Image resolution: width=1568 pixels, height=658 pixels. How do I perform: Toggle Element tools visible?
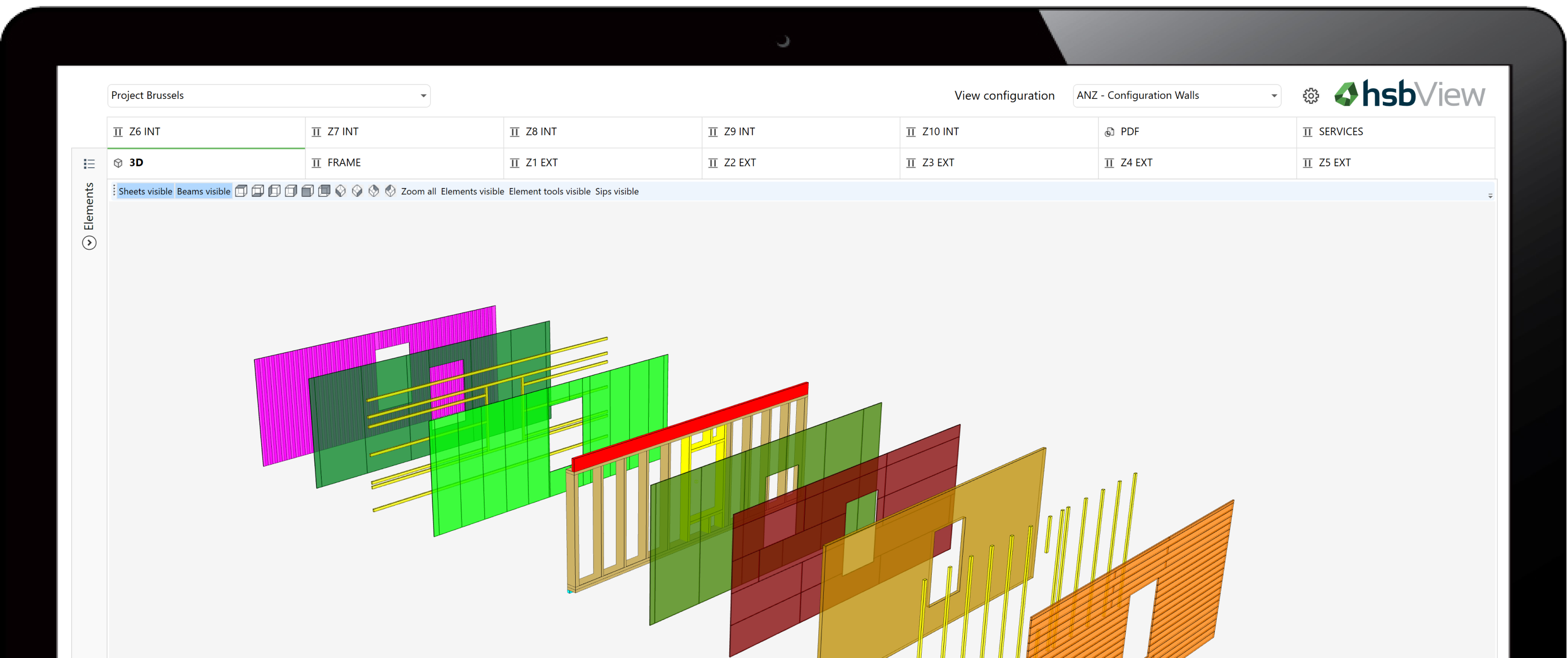[549, 192]
